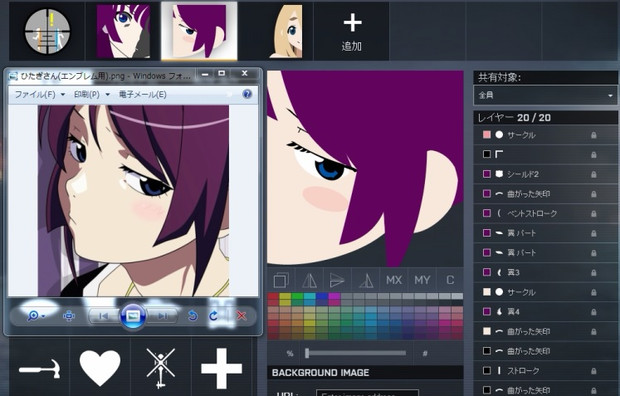620x396 pixels.
Task: Select the highlighted purple-hair emblem thumbnail
Action: click(199, 31)
